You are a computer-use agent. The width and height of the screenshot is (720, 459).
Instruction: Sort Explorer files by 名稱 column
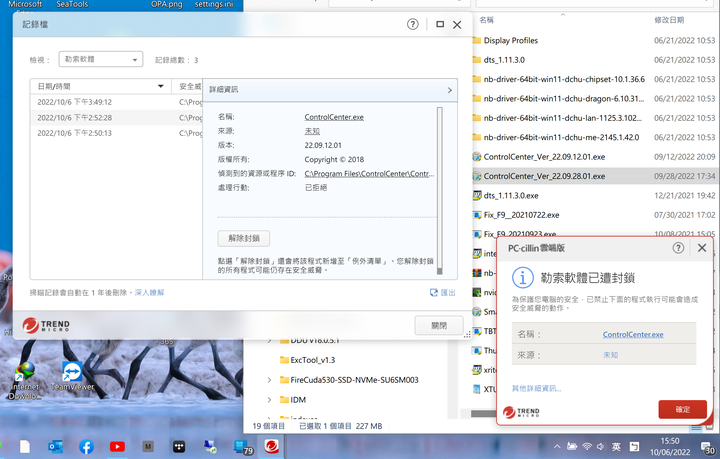(x=486, y=20)
